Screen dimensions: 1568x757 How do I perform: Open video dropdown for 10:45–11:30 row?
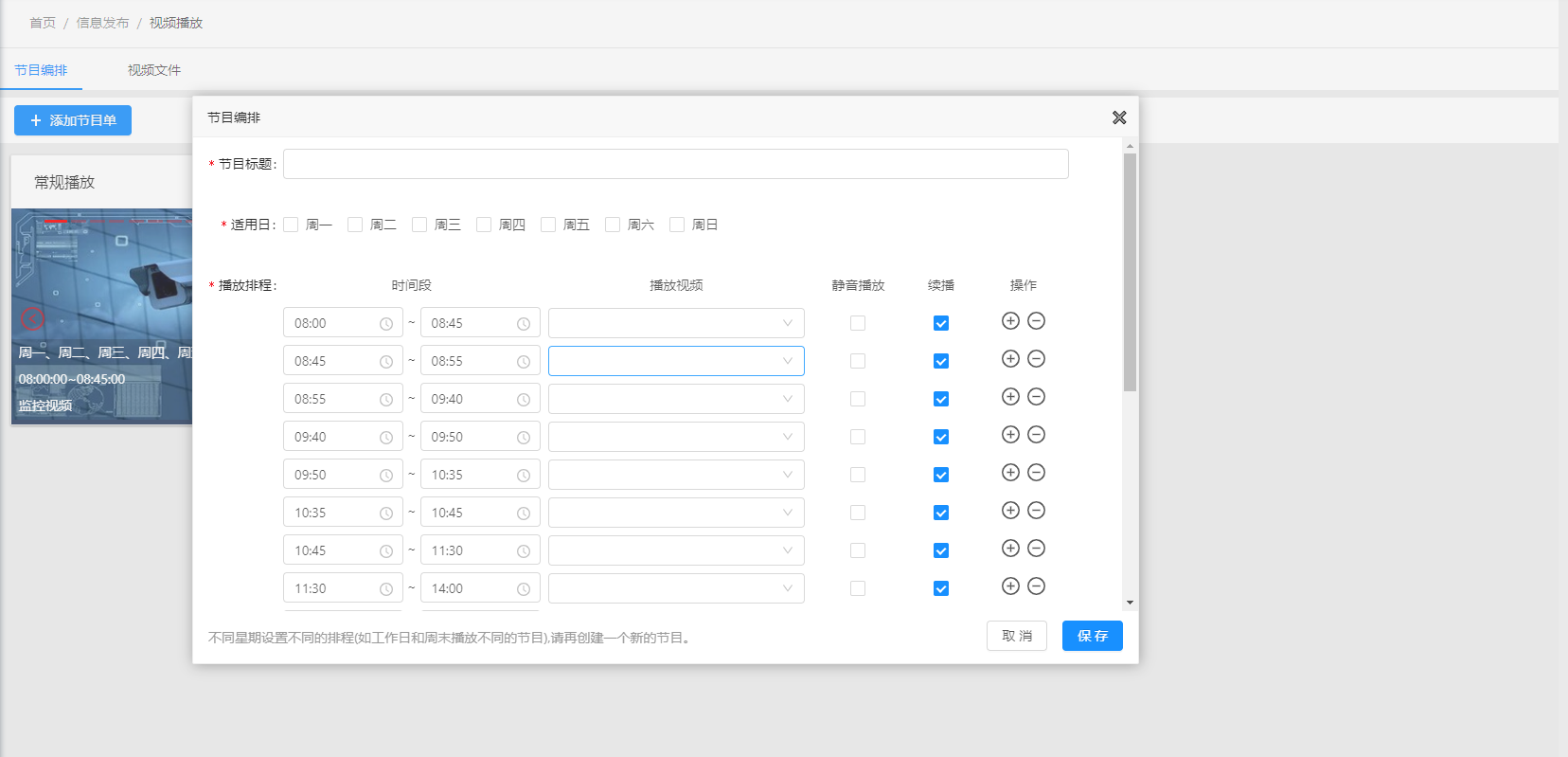(x=676, y=550)
